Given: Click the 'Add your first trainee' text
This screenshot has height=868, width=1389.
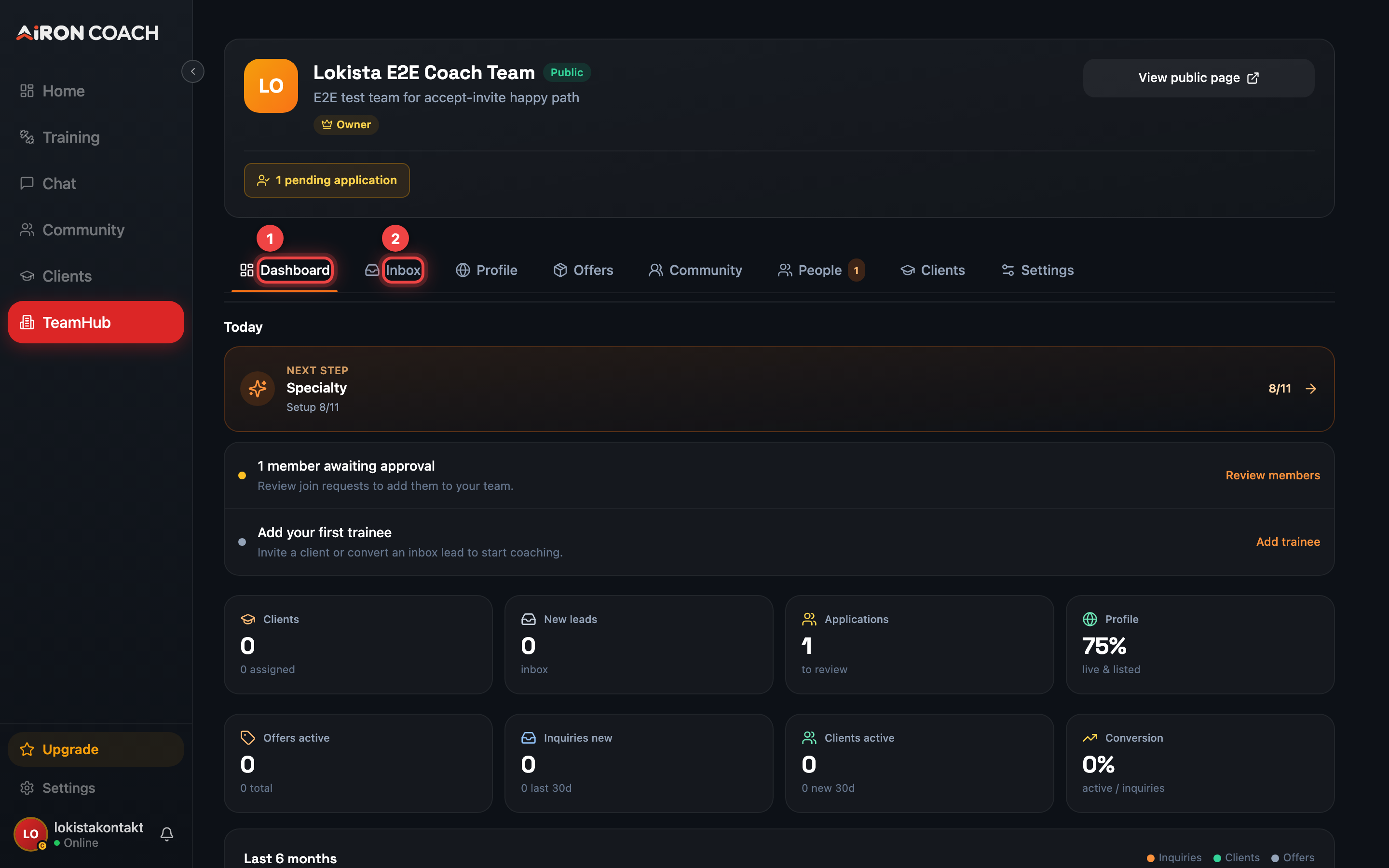Looking at the screenshot, I should (324, 532).
